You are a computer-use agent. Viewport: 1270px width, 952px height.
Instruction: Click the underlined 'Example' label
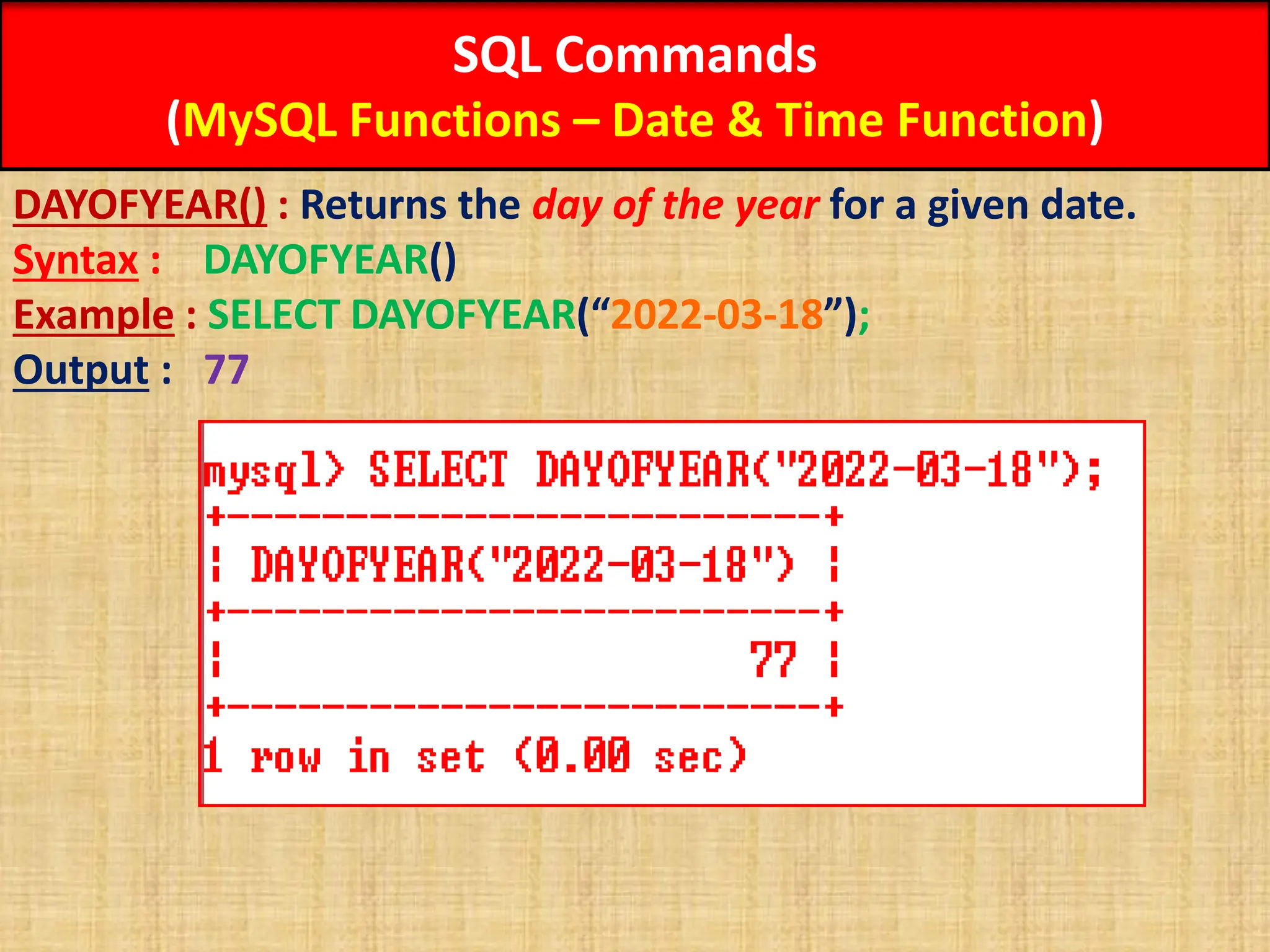coord(94,315)
